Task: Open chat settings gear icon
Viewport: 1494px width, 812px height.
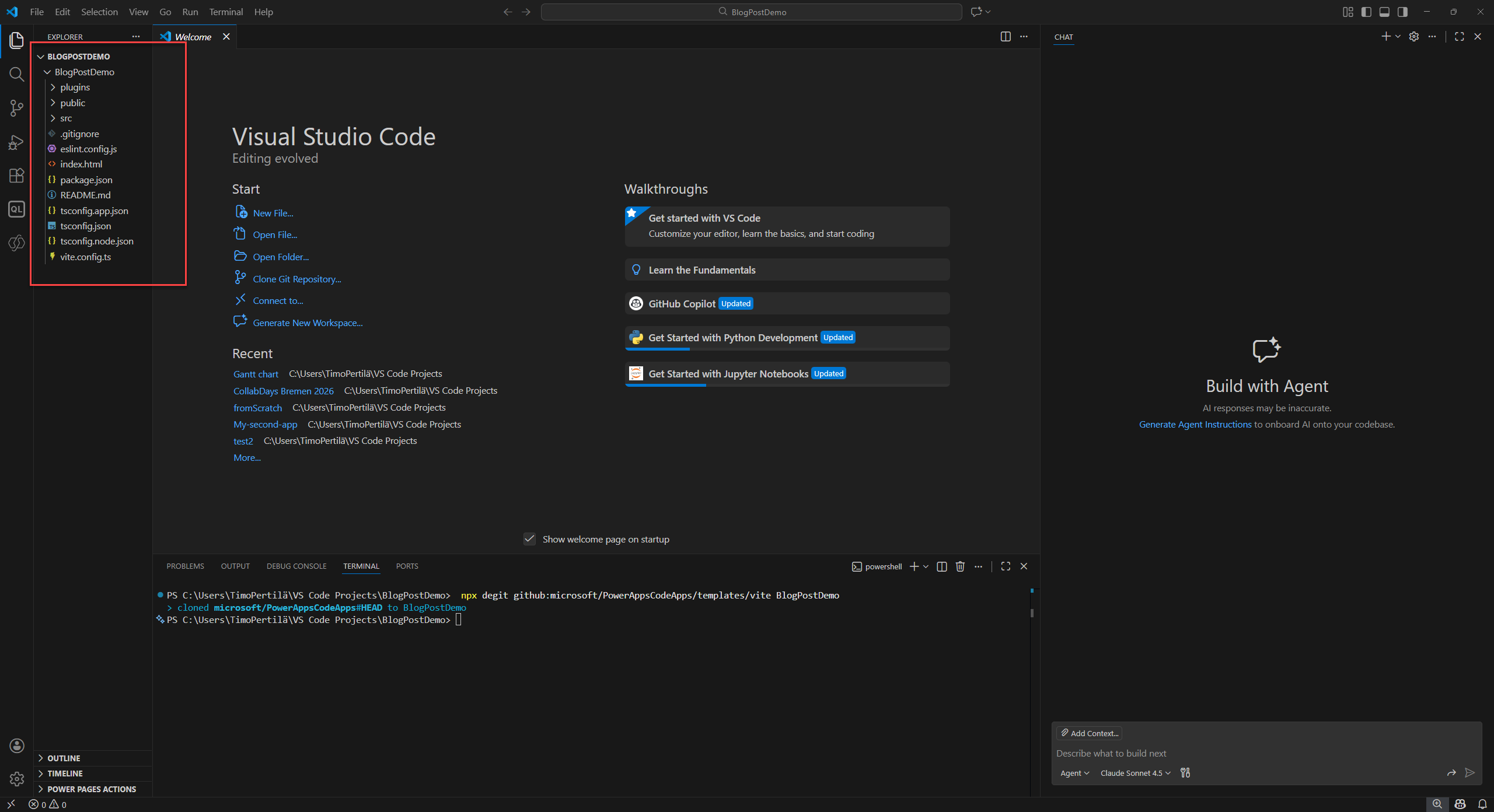Action: (1413, 37)
